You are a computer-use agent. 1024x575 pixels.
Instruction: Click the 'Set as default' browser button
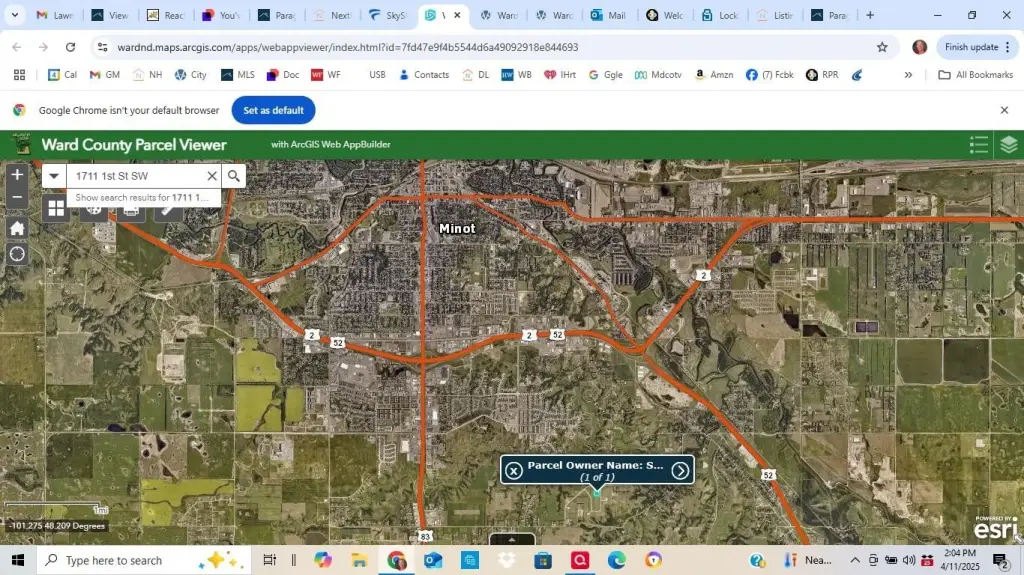tap(273, 110)
